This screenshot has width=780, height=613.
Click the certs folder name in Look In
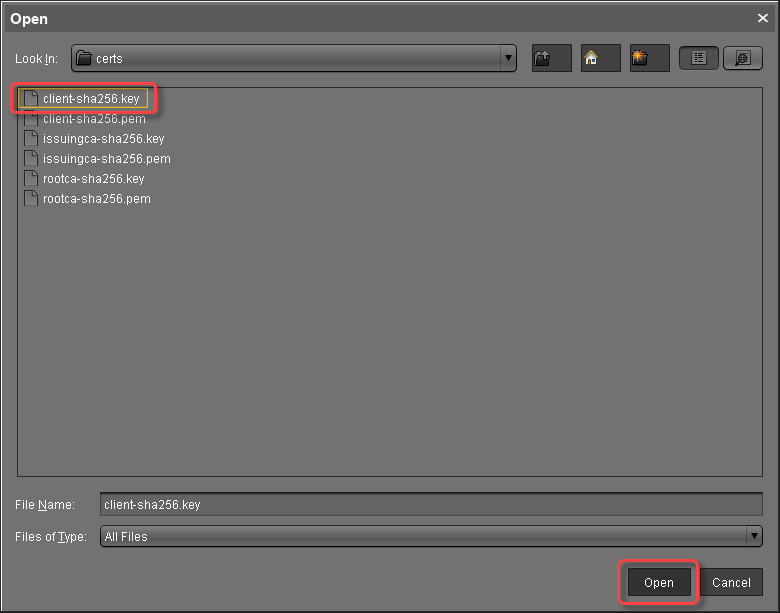pyautogui.click(x=109, y=58)
